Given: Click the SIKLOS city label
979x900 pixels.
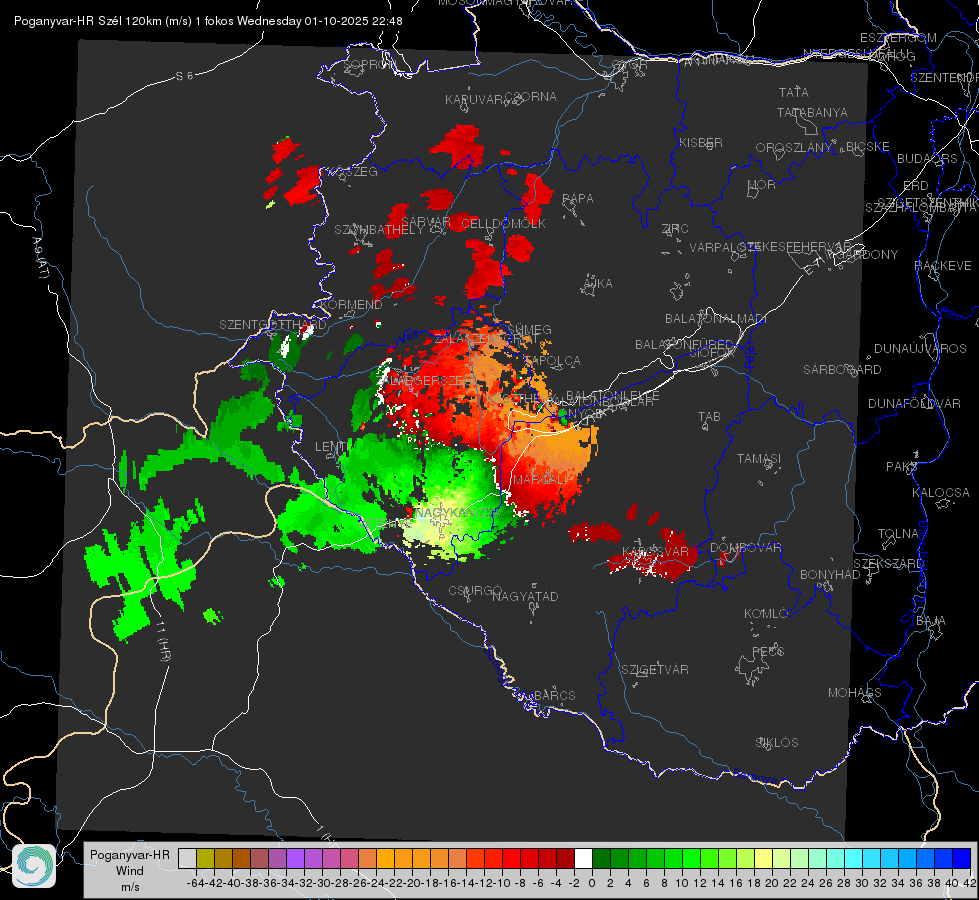Looking at the screenshot, I should point(777,743).
